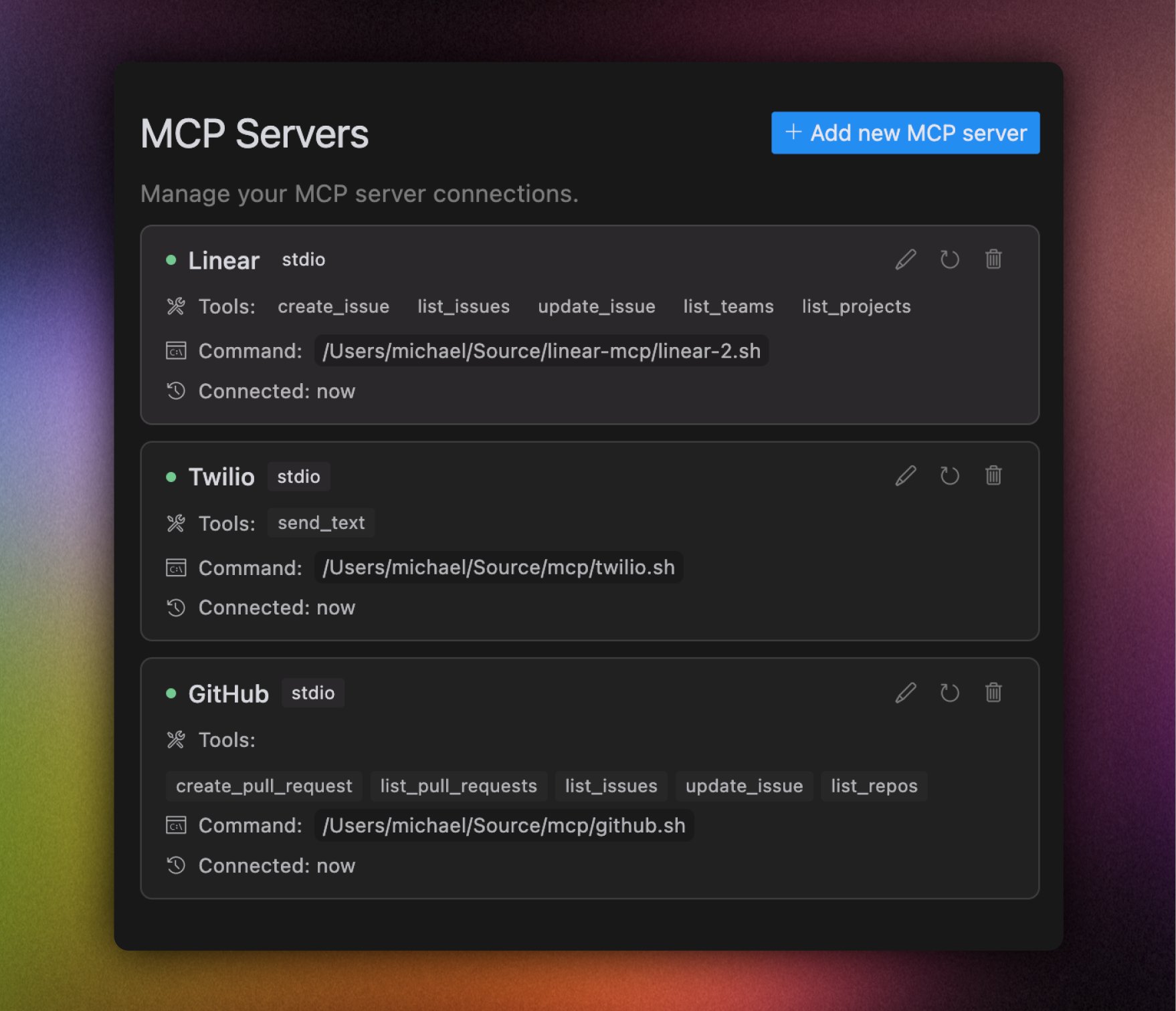Screen dimensions: 1176x1011
Task: Select the GitHub server name
Action: 228,693
